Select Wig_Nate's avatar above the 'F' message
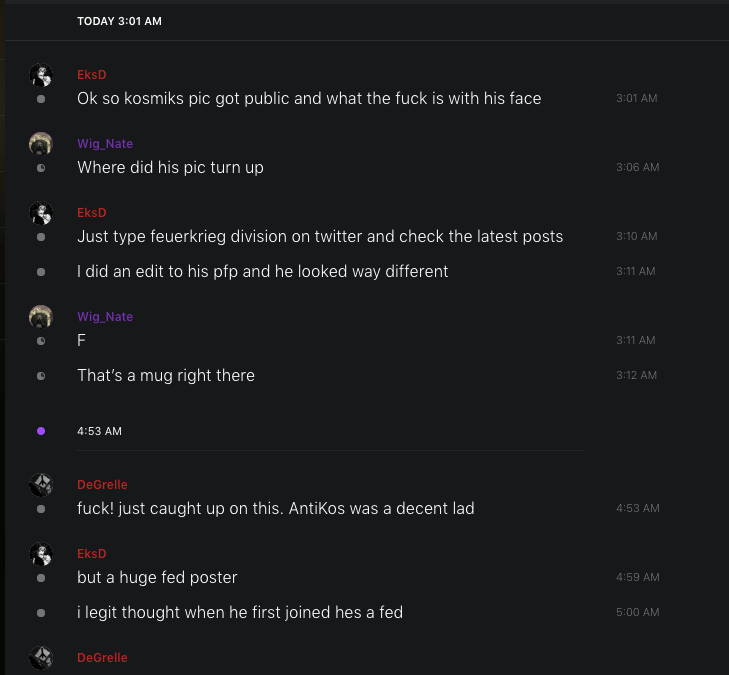 (40, 317)
